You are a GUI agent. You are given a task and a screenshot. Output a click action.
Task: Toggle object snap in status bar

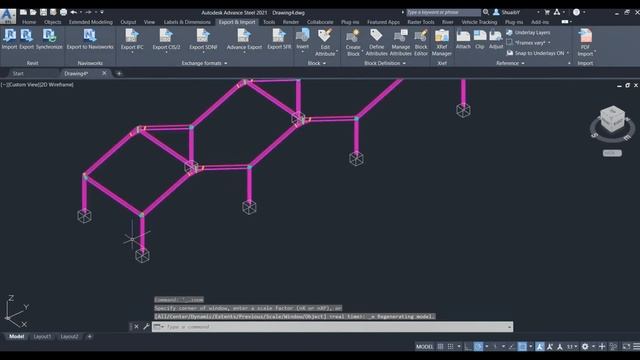(522, 347)
